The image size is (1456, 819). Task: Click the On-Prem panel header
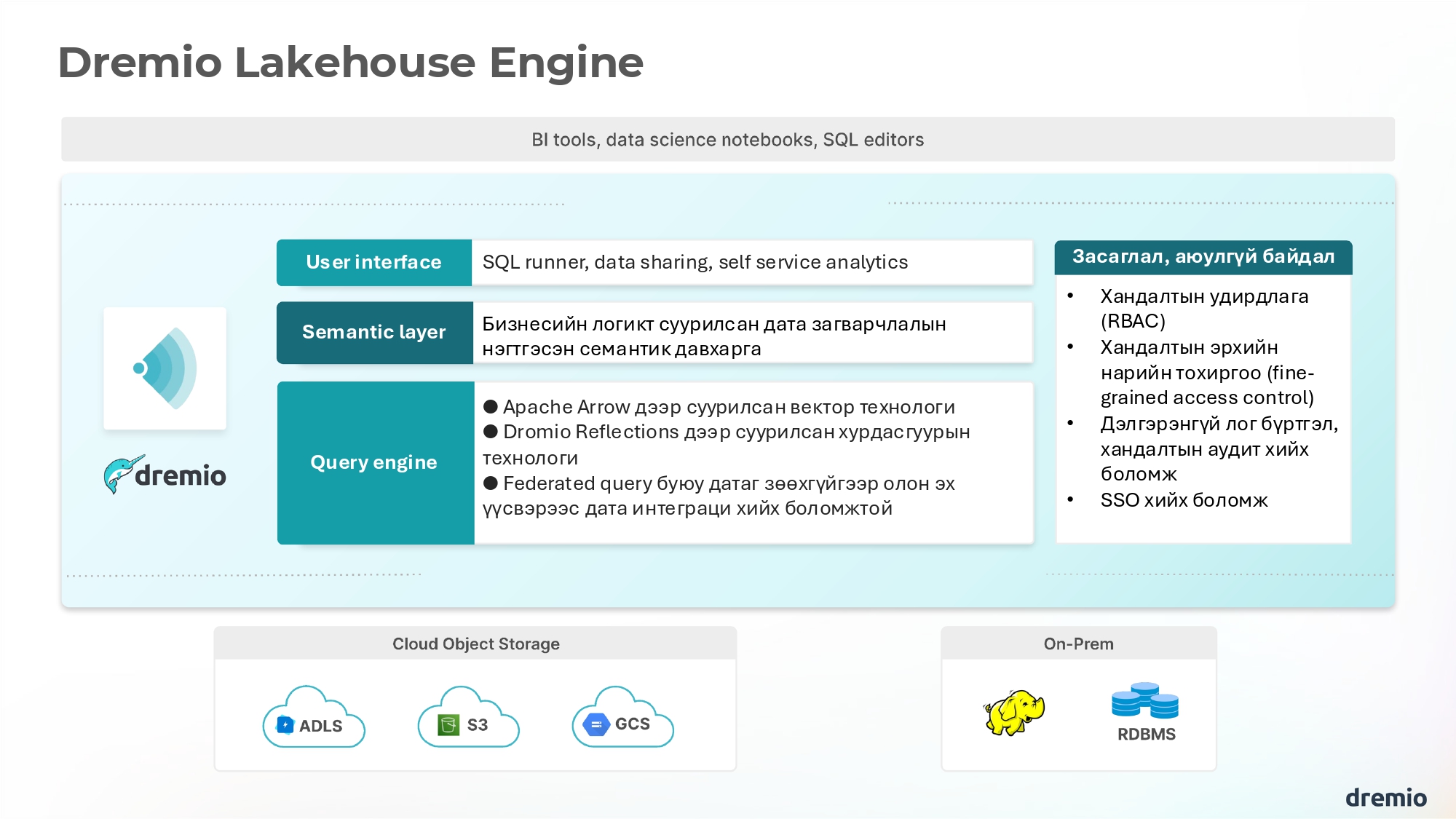pos(1078,644)
